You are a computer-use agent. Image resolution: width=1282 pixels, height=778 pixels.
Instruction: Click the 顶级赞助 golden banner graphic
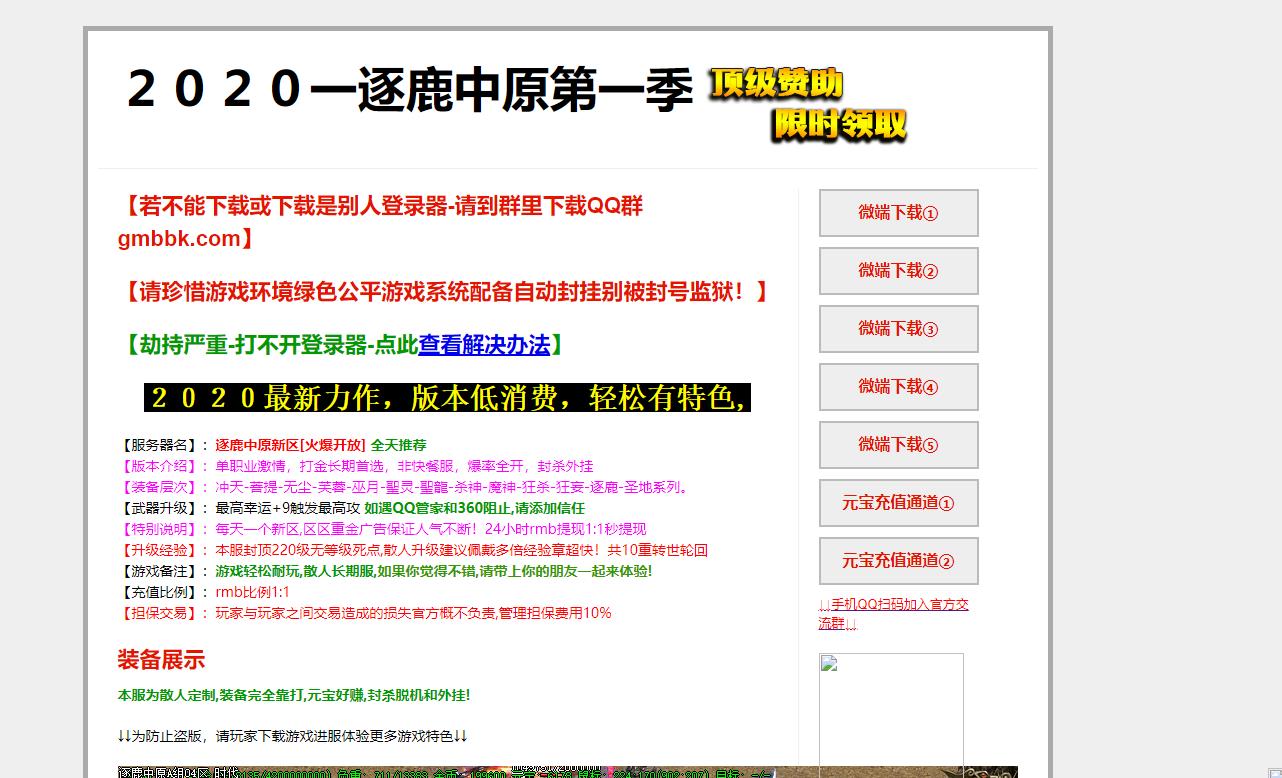[776, 84]
